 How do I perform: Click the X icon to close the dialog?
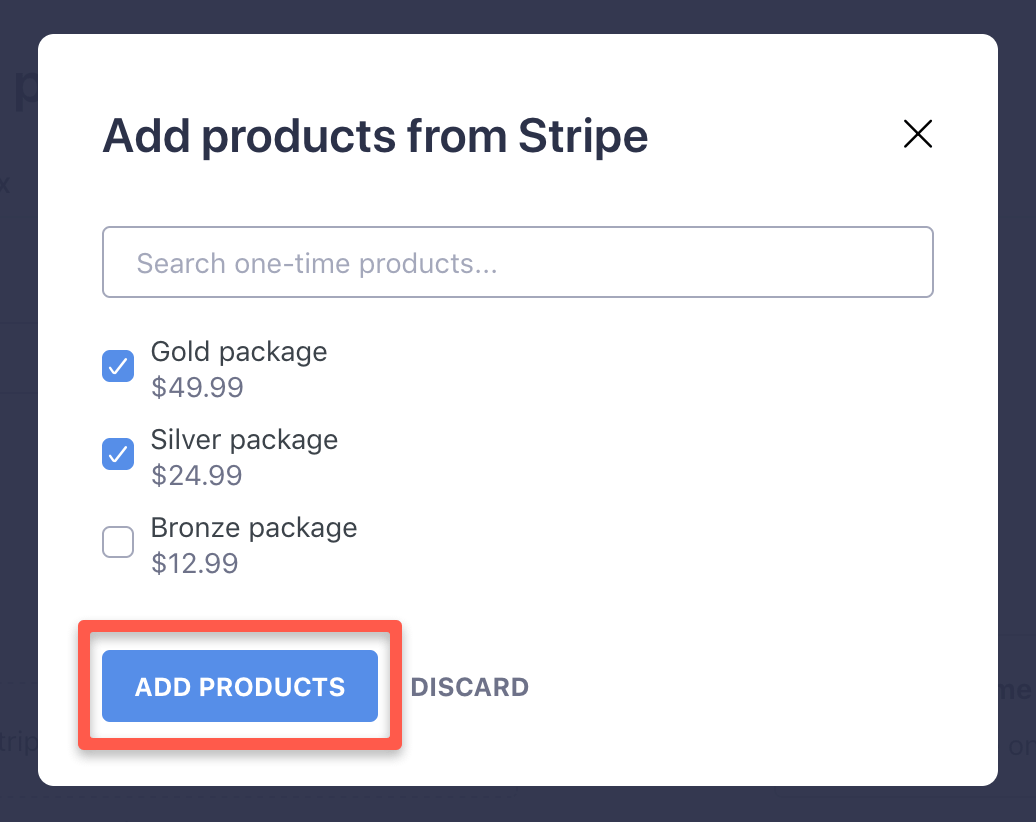click(917, 134)
